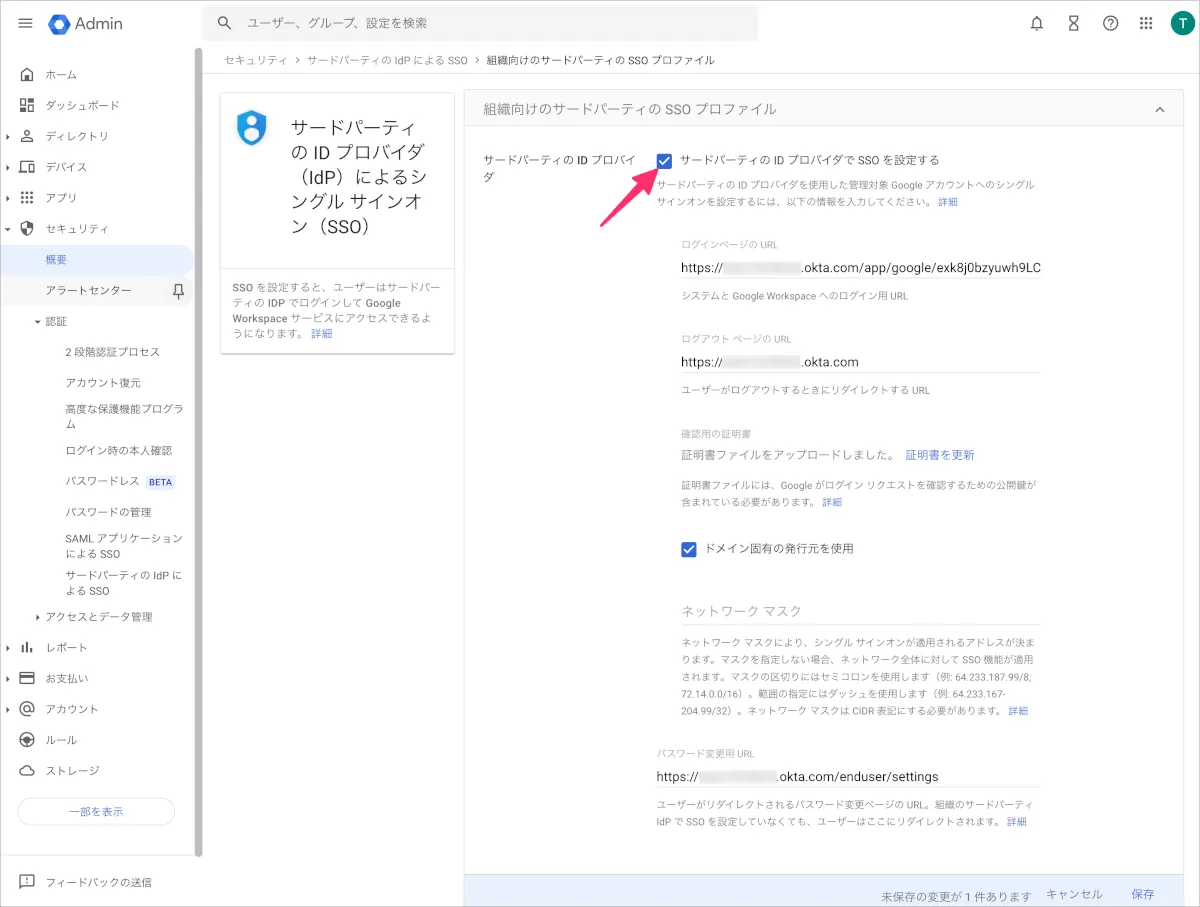Screen dimensions: 1200x907
Task: Click the レポート bar chart icon
Action: [x=27, y=648]
